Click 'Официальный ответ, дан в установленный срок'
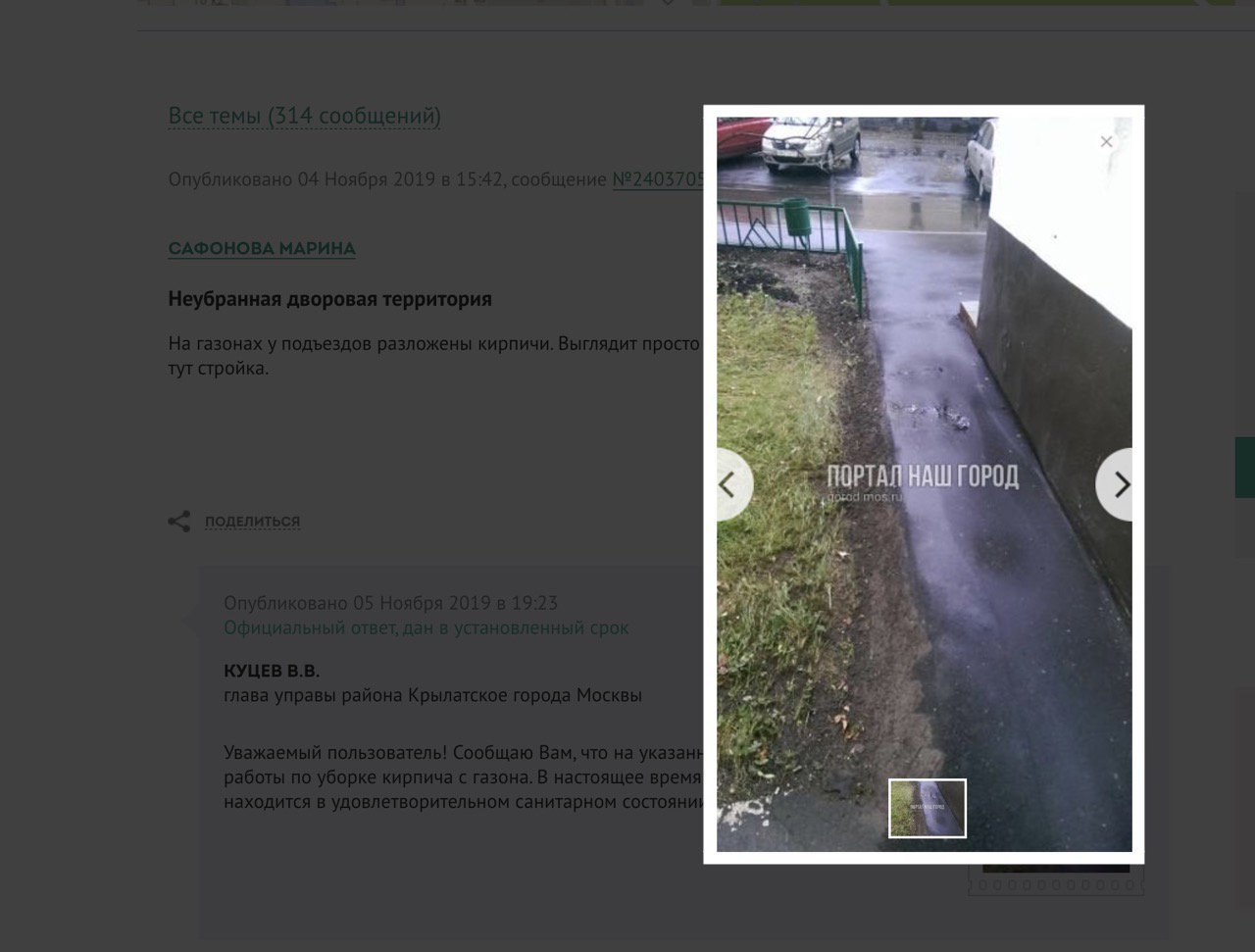 427,627
